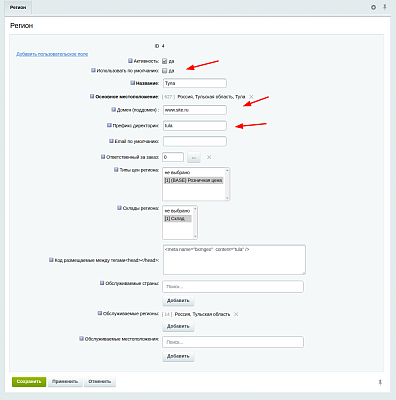Click the pin icon in the tab bar
Image resolution: width=396 pixels, height=400 pixels.
point(384,7)
